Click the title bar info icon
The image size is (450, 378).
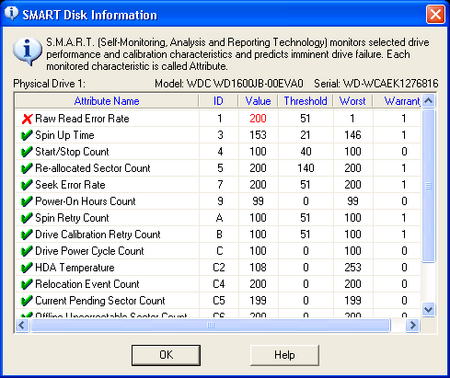[x=11, y=13]
